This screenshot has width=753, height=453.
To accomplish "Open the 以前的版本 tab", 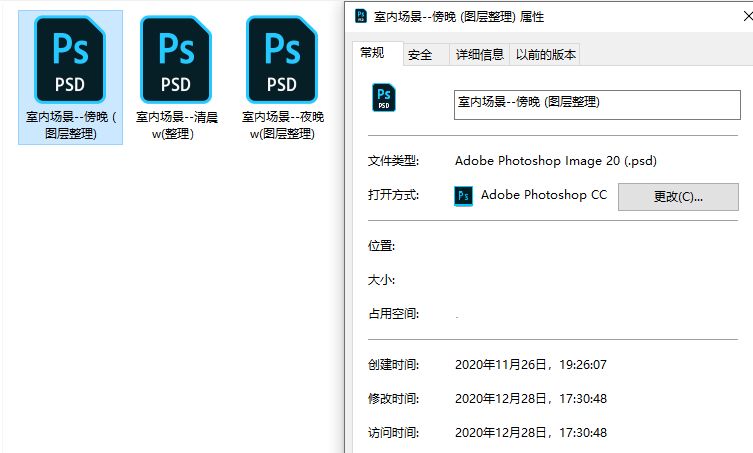I will [x=546, y=55].
